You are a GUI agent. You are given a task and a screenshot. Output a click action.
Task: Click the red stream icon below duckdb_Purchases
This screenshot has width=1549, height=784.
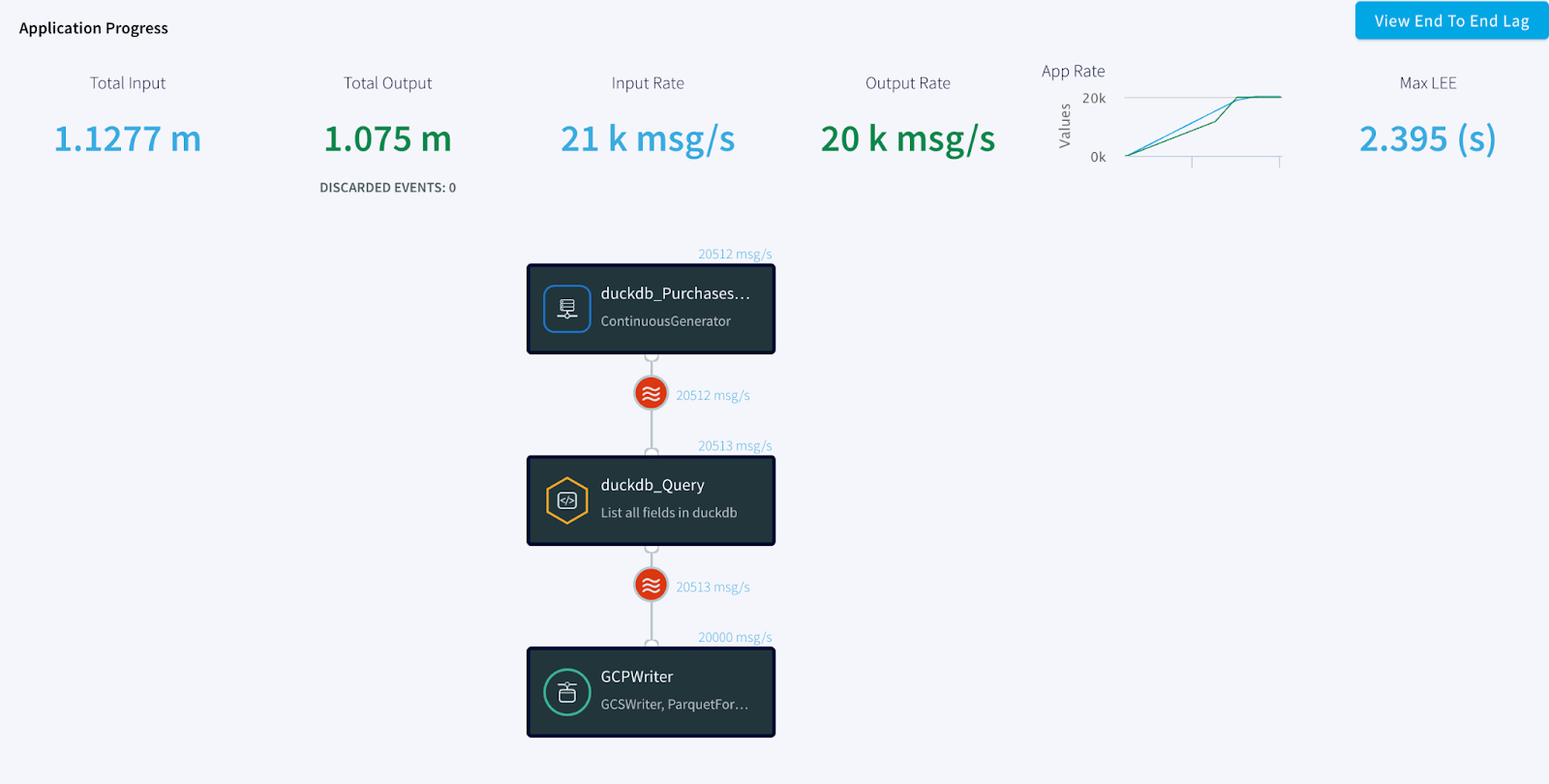click(x=651, y=394)
